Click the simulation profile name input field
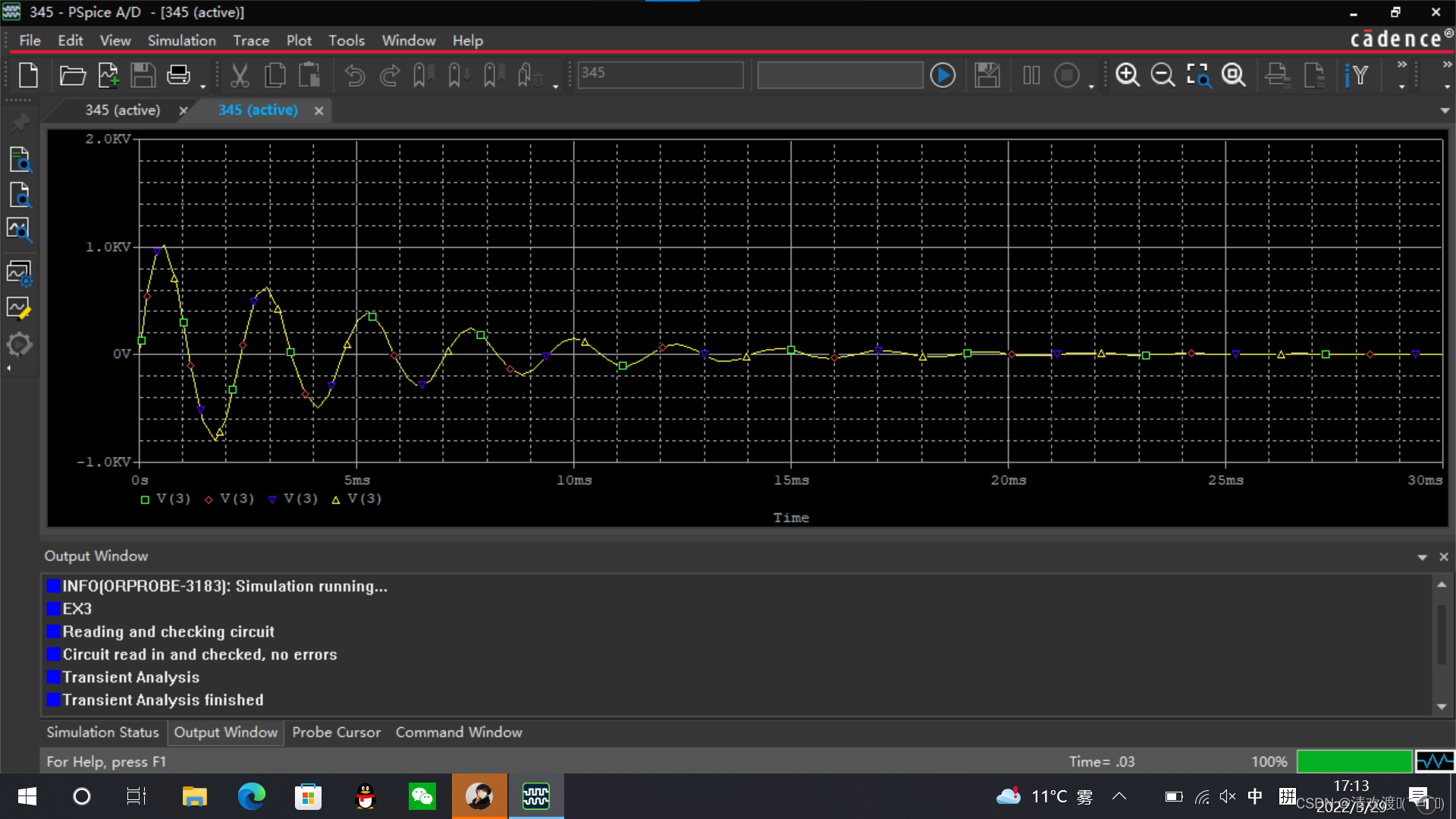 [x=660, y=74]
